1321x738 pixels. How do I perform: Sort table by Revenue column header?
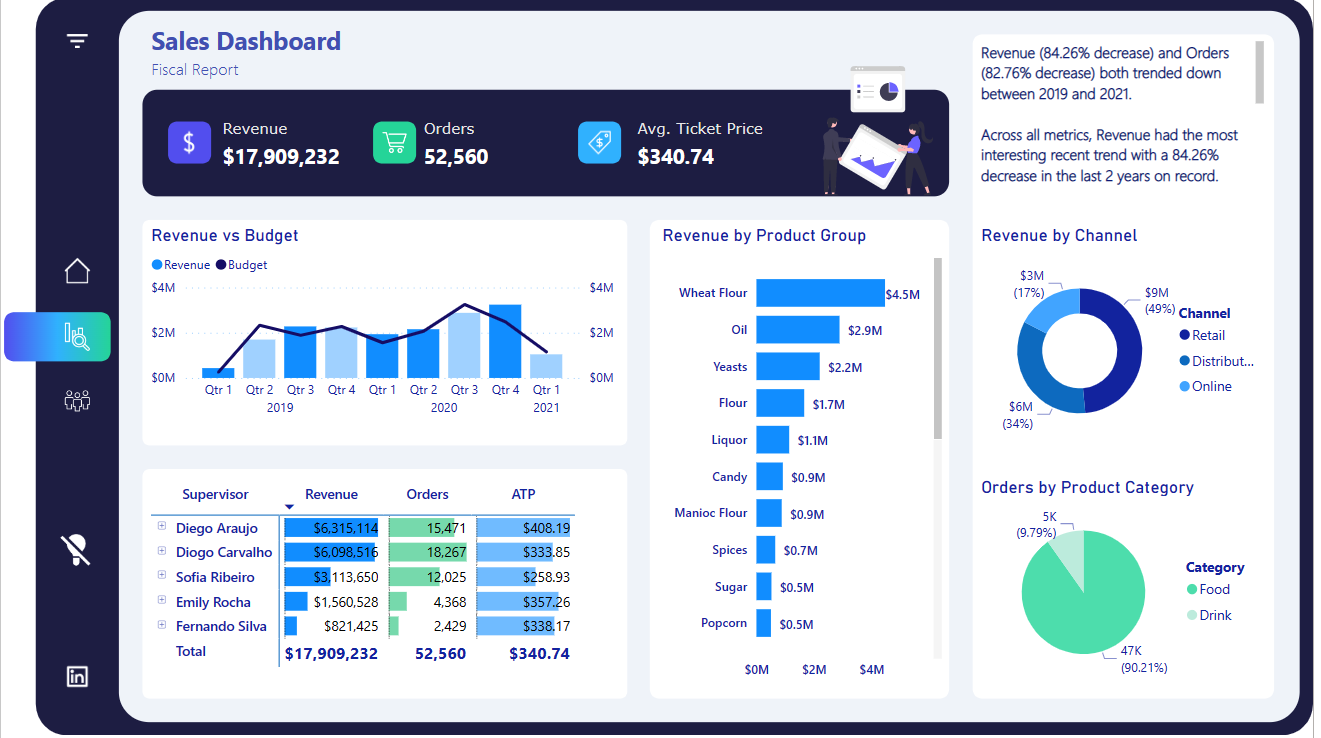(x=331, y=494)
